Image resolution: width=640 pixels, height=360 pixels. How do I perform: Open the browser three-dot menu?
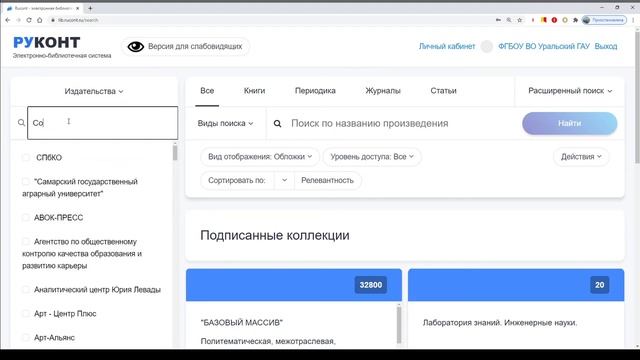point(633,20)
